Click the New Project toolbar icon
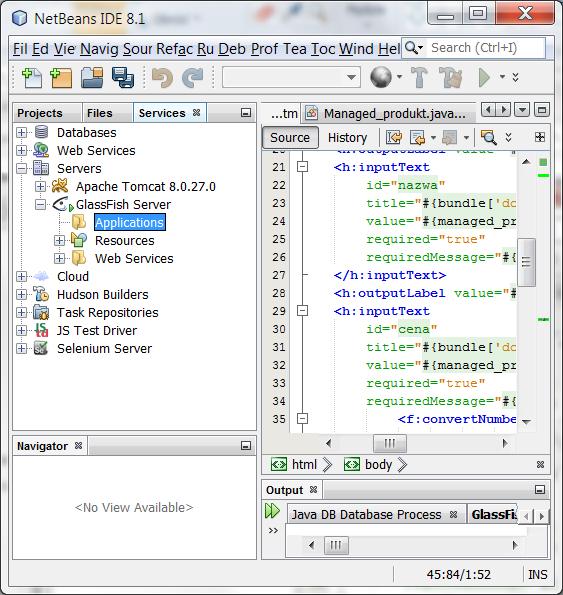 61,77
